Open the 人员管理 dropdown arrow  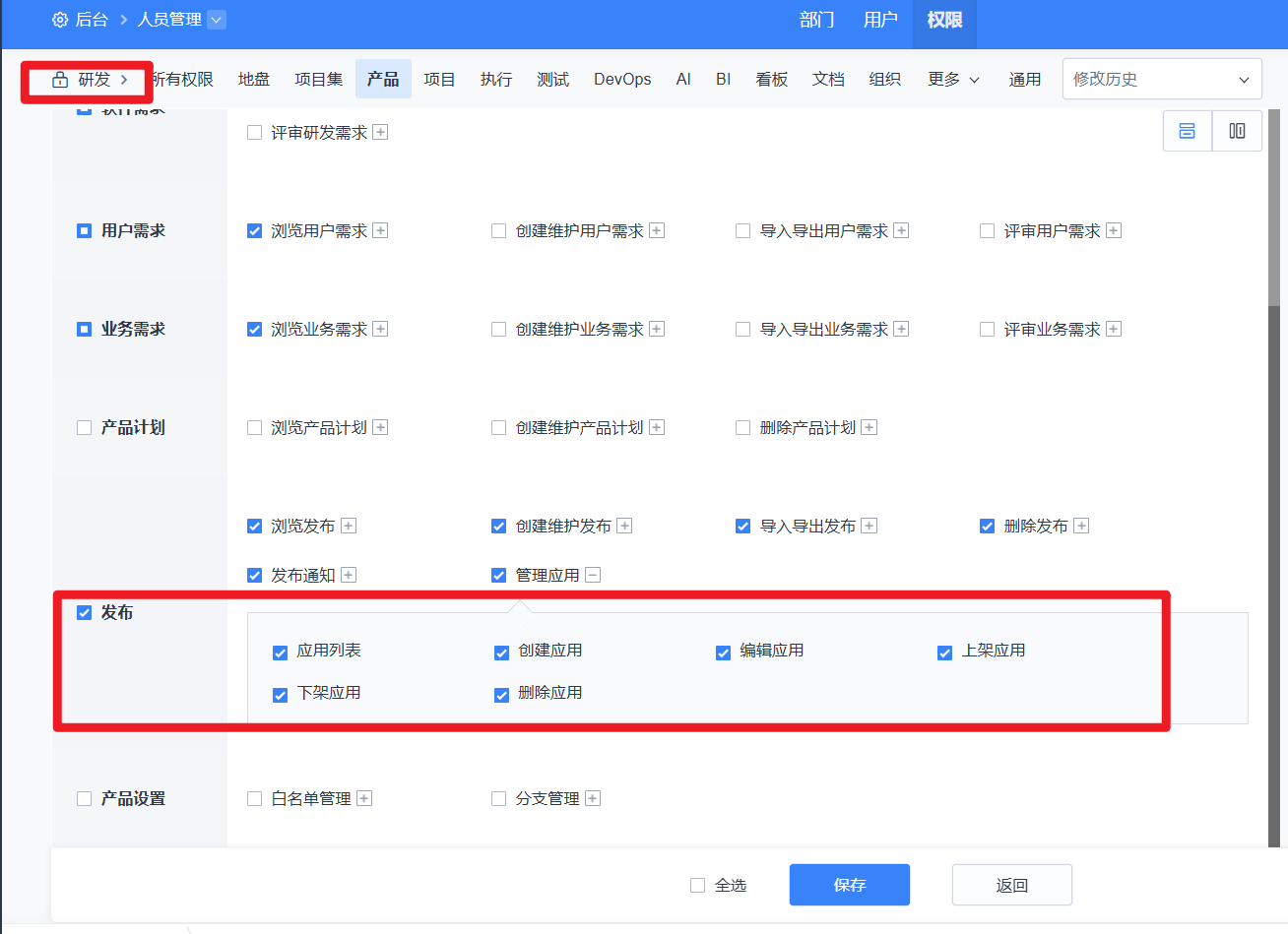(217, 20)
